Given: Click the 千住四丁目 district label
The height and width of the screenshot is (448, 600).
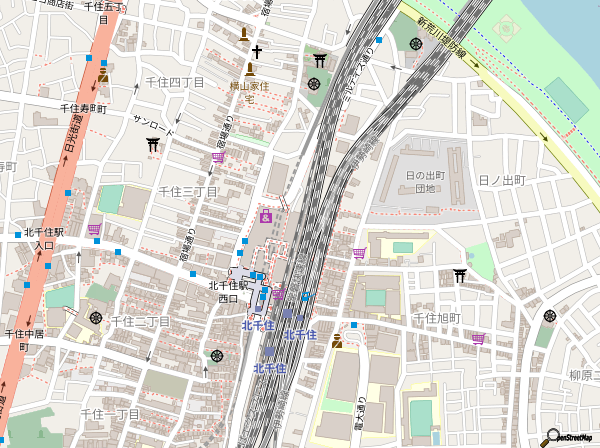Looking at the screenshot, I should point(175,81).
